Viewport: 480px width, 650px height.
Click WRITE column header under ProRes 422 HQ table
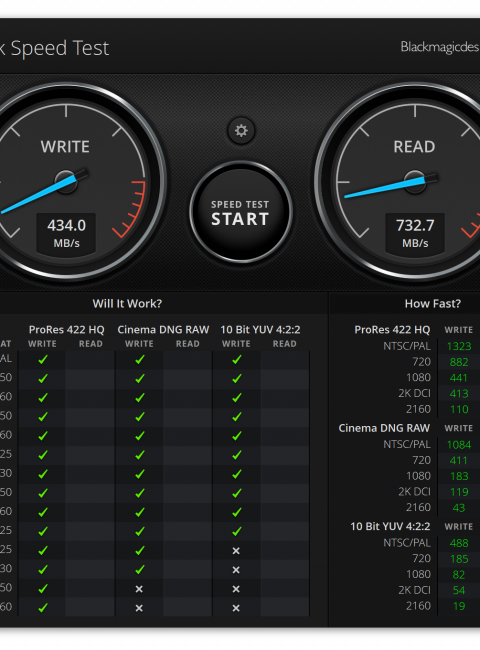coord(42,344)
